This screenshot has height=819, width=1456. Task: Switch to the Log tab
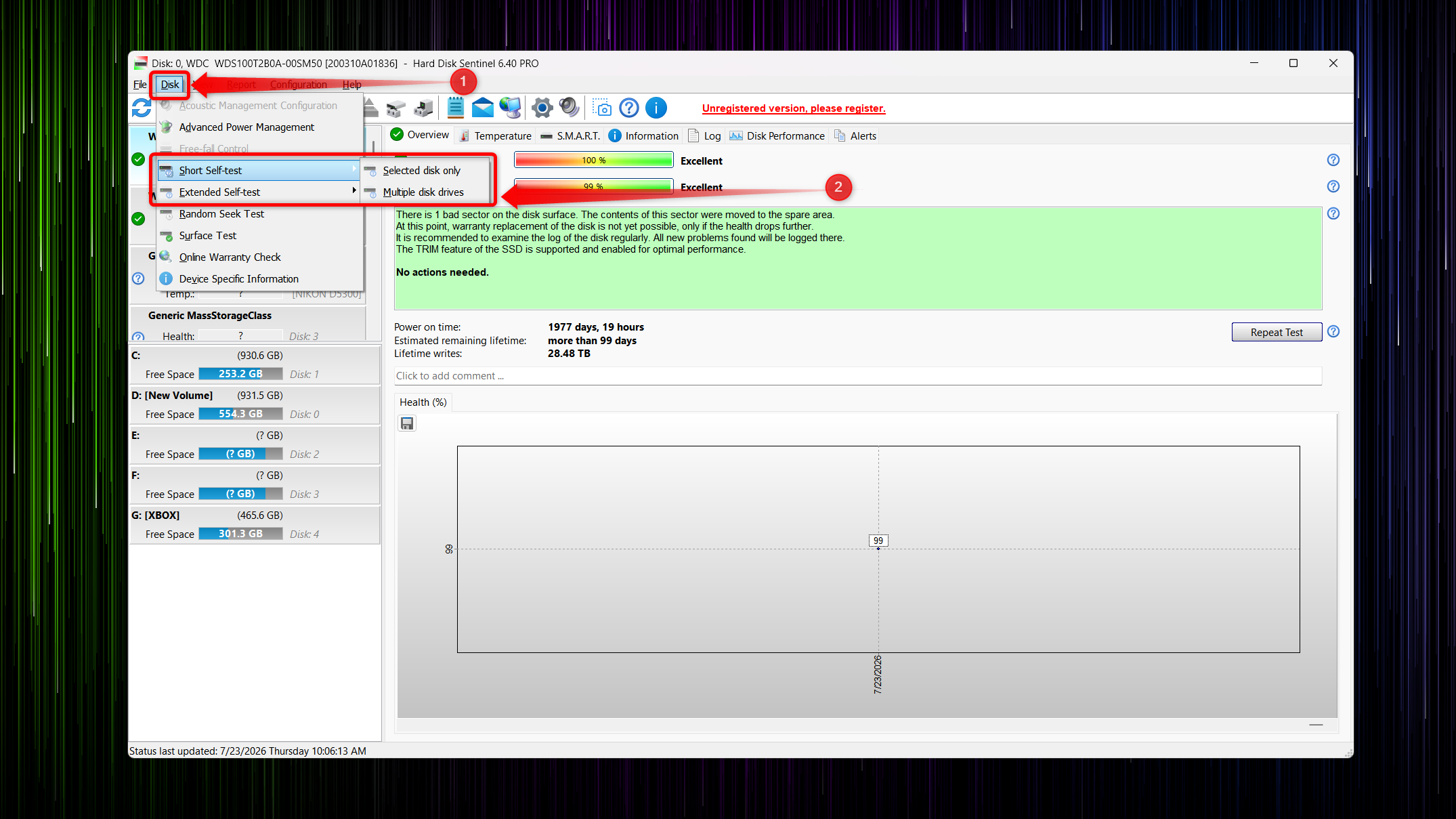coord(704,135)
